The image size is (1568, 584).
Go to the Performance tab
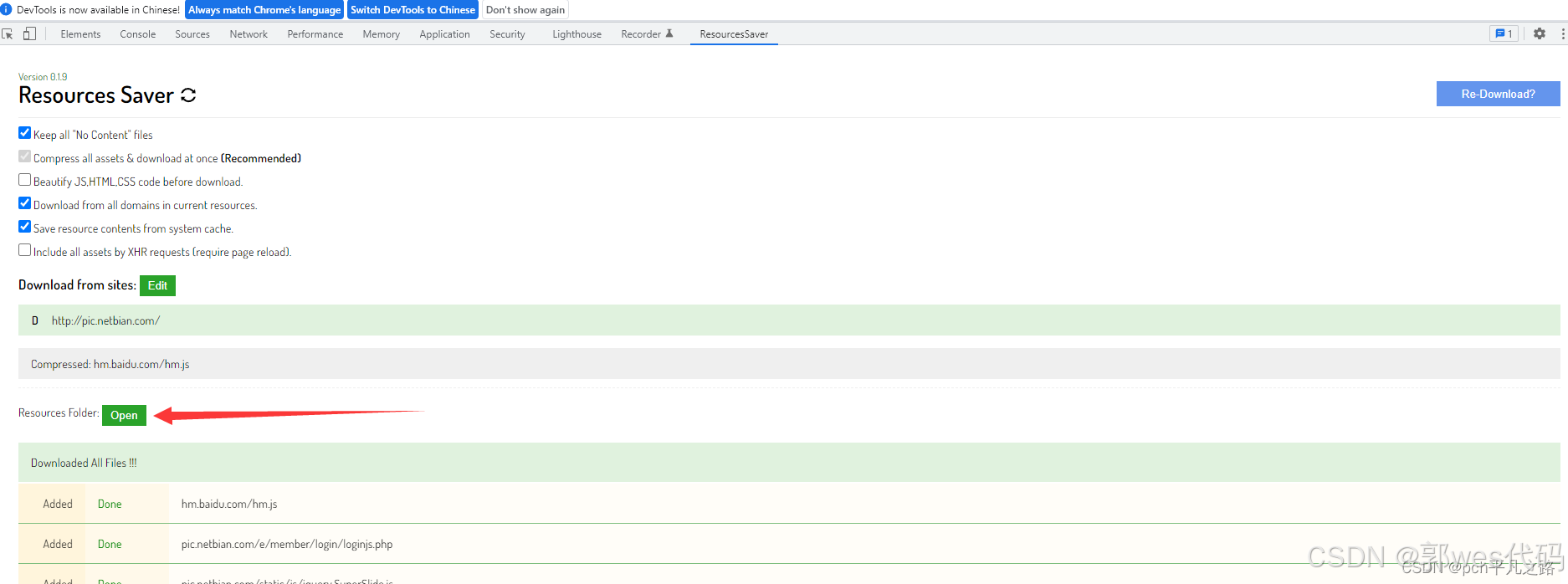click(315, 34)
